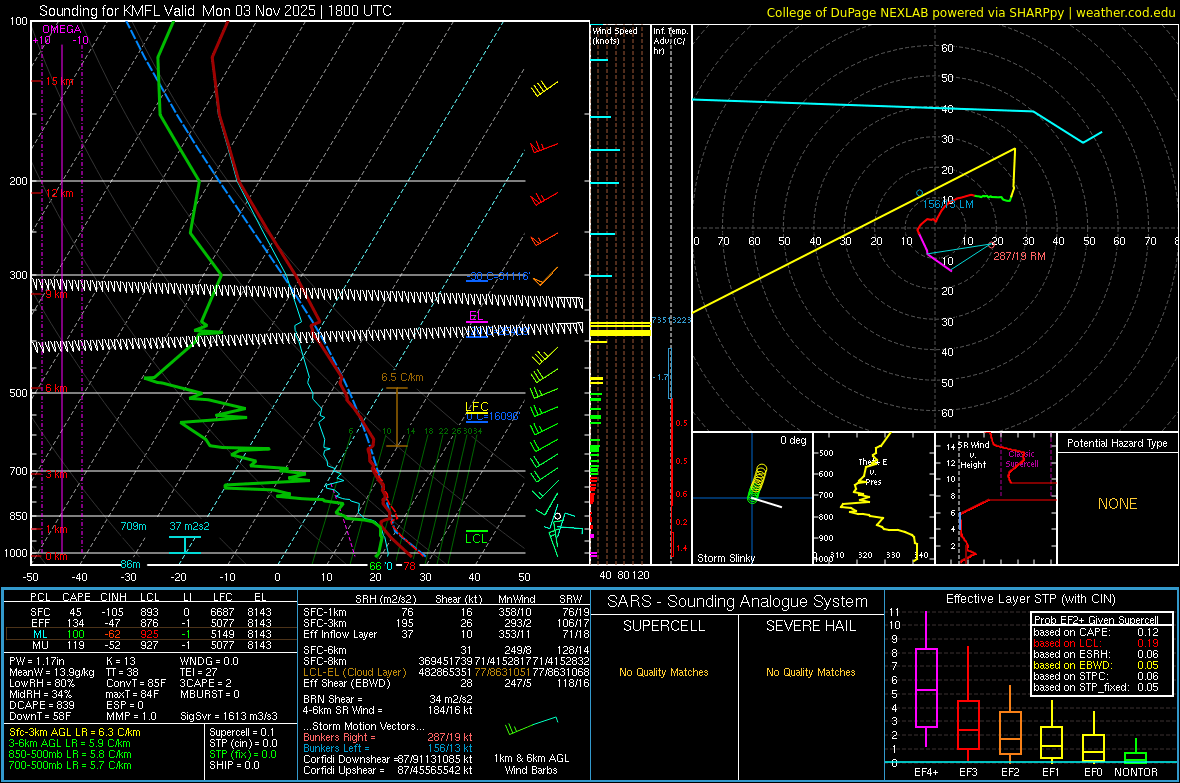
Task: Click the 'Storm Slinky' label
Action: click(725, 558)
